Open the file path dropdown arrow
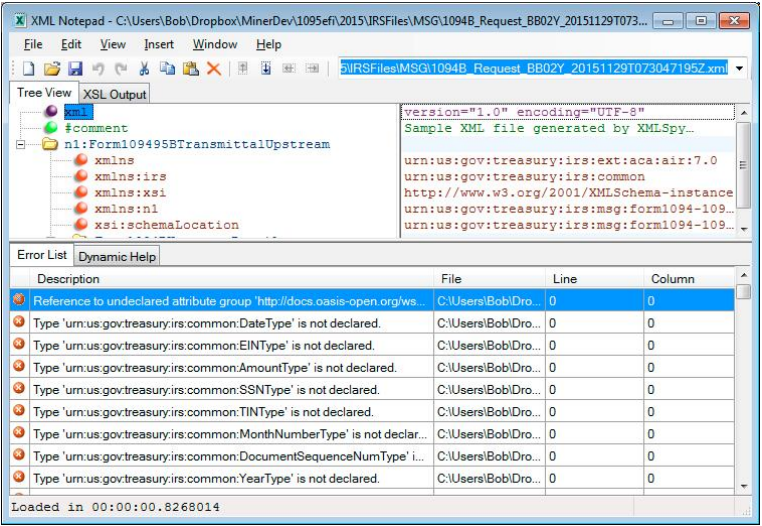Image resolution: width=762 pixels, height=526 pixels. point(740,69)
